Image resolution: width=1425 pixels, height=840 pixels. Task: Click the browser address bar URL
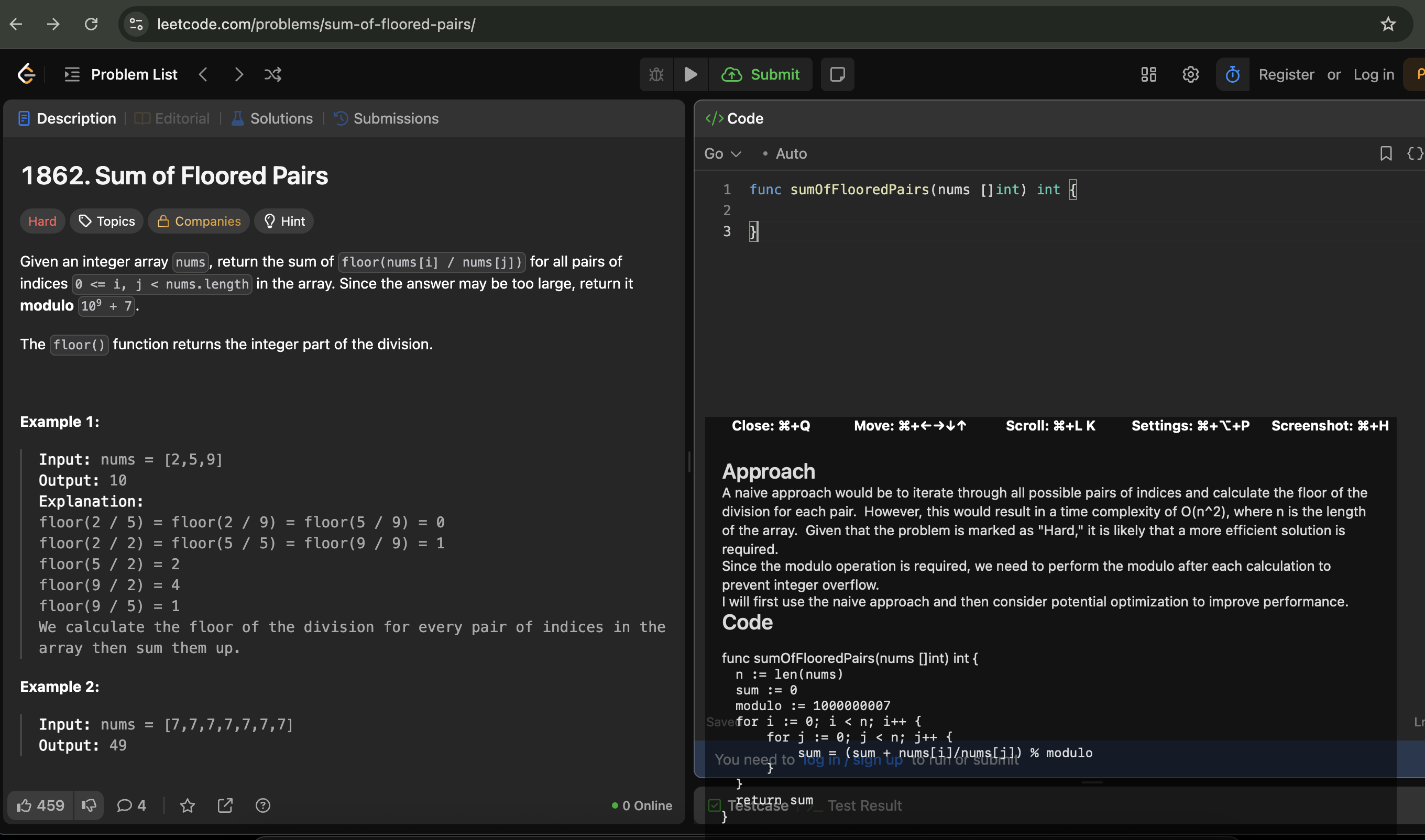[316, 24]
